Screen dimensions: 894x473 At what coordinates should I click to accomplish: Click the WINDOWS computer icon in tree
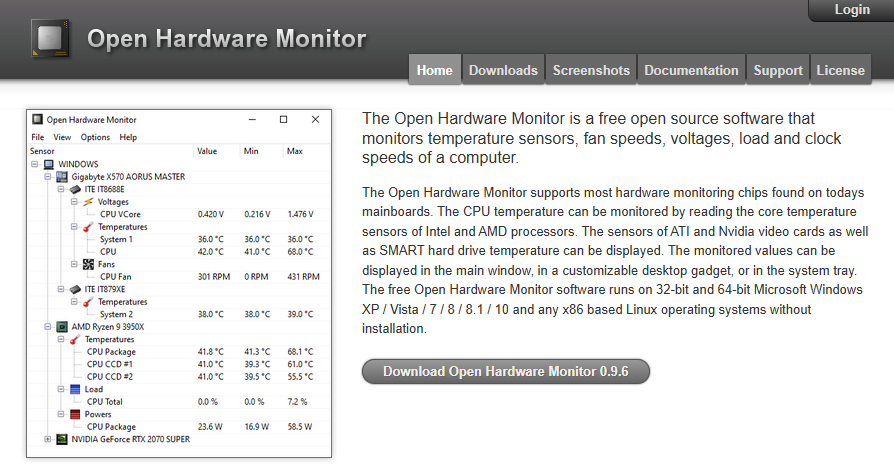(x=49, y=164)
